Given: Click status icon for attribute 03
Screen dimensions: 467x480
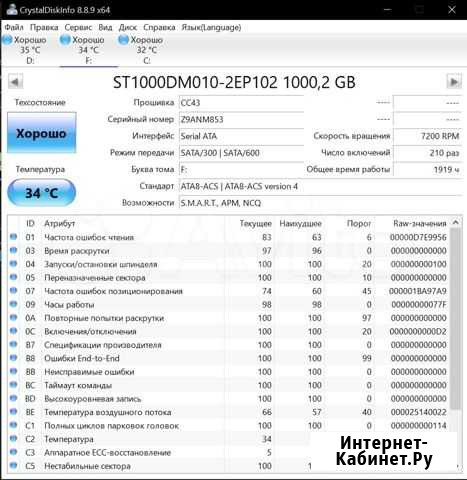Looking at the screenshot, I should (x=13, y=250).
